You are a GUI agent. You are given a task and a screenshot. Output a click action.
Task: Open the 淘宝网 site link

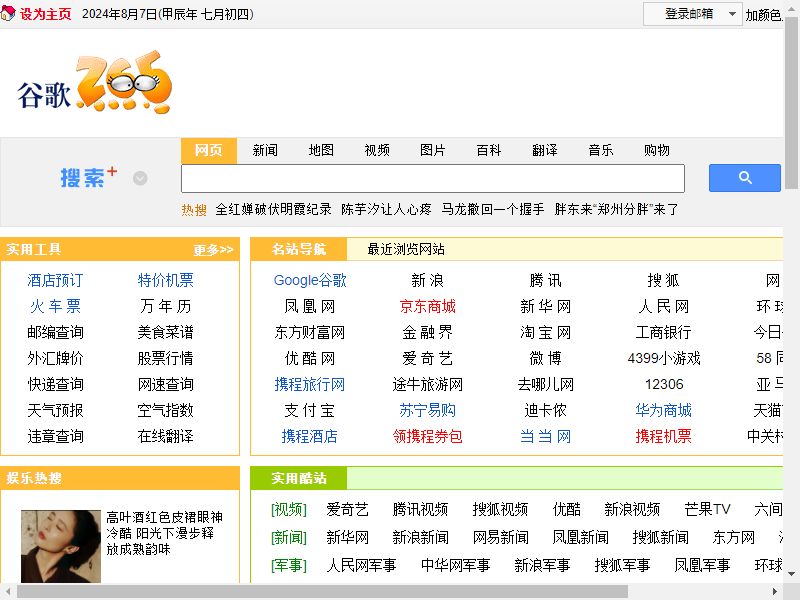click(x=545, y=332)
